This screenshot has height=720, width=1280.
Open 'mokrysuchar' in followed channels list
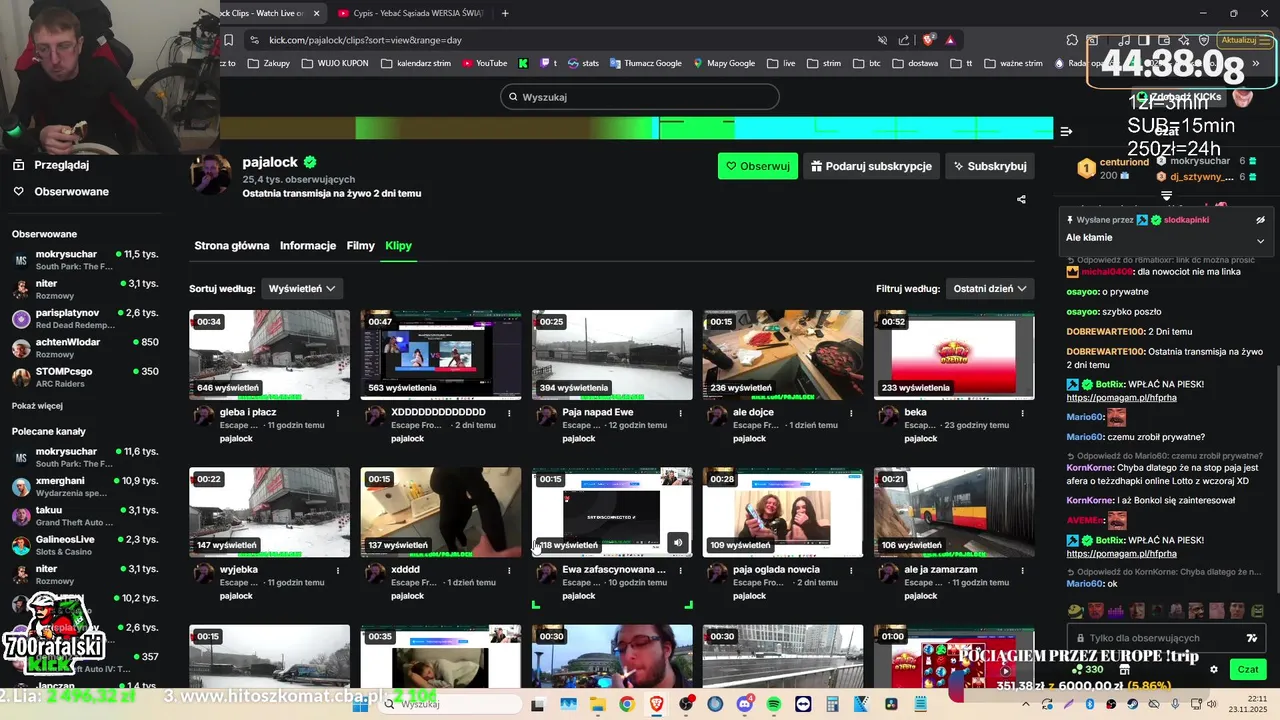pos(85,260)
